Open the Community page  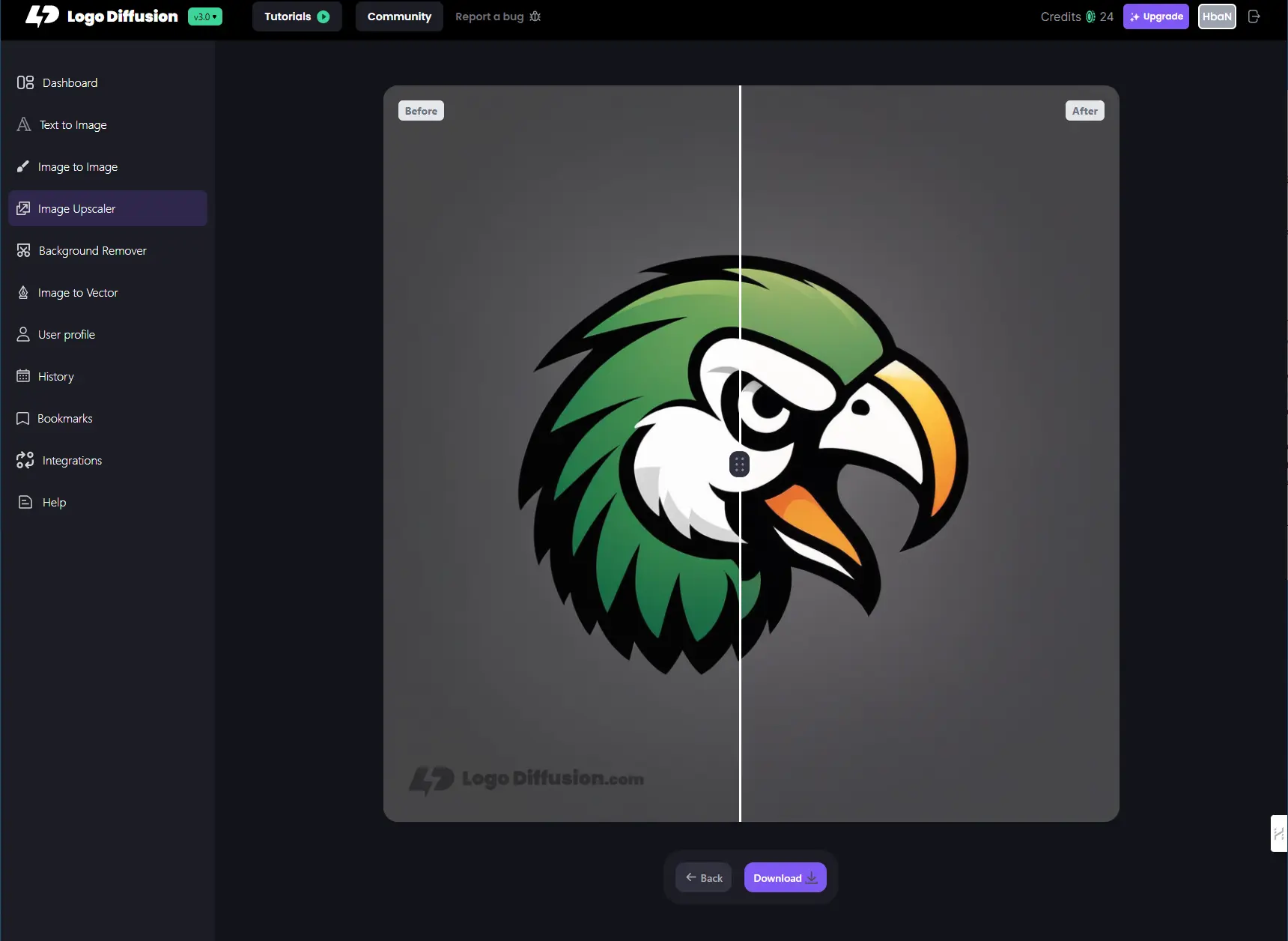pyautogui.click(x=399, y=16)
